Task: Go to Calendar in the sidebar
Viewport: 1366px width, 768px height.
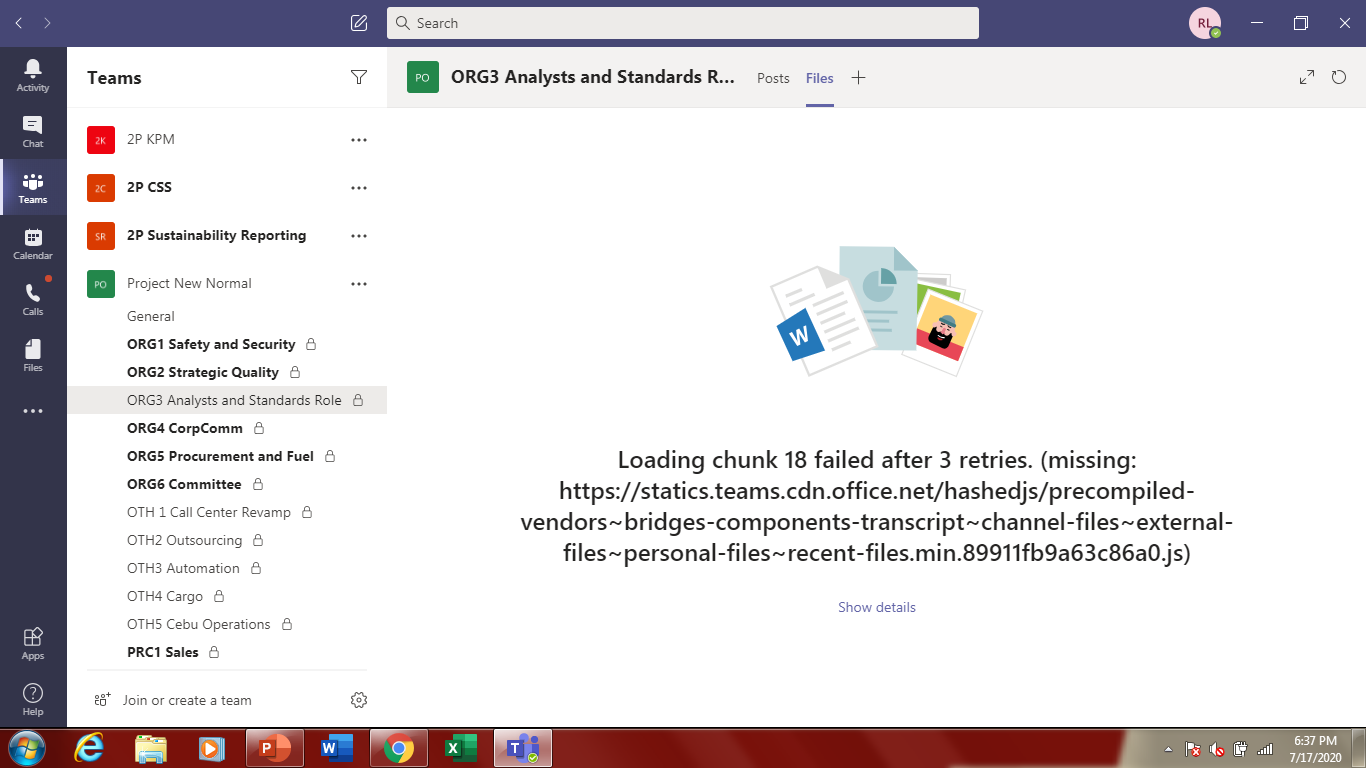Action: coord(33,243)
